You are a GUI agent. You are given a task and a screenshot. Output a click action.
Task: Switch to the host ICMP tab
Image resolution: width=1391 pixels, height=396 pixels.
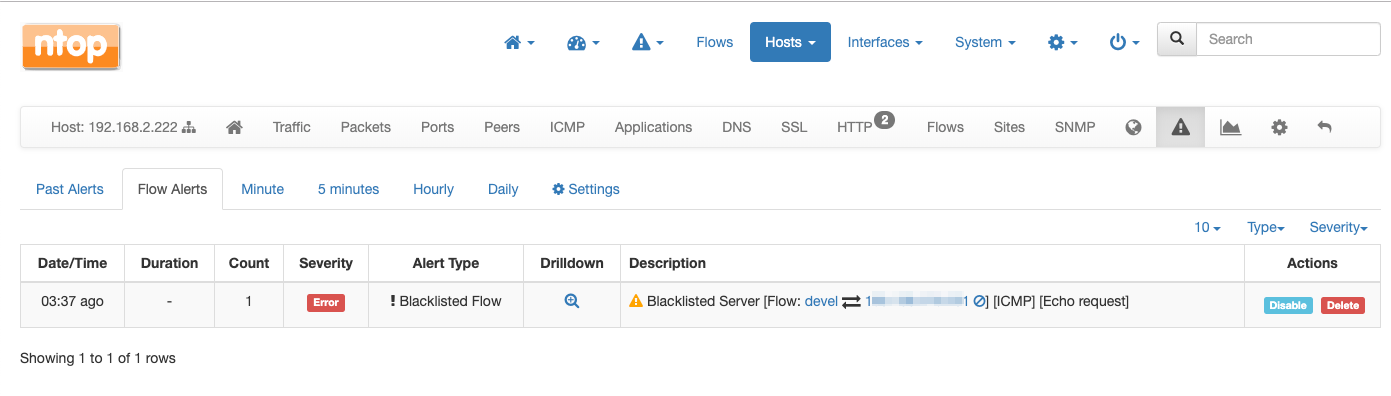click(567, 127)
